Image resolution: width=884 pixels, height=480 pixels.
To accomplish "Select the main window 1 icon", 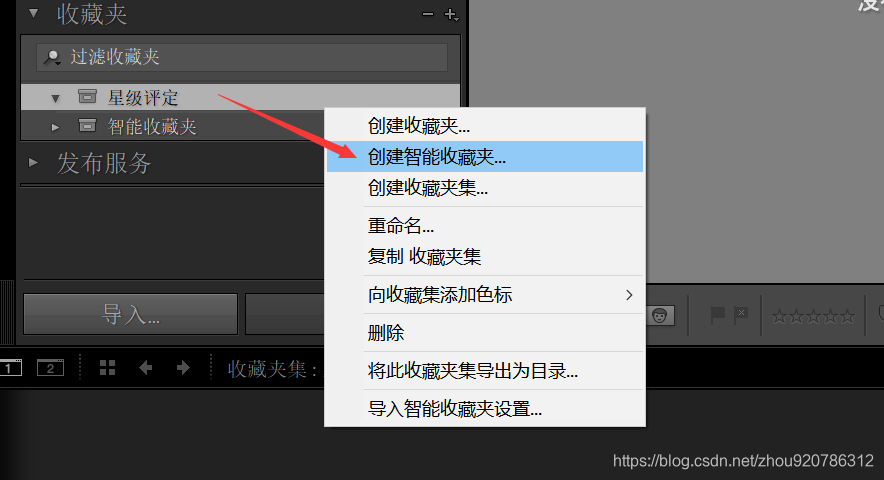I will [10, 368].
